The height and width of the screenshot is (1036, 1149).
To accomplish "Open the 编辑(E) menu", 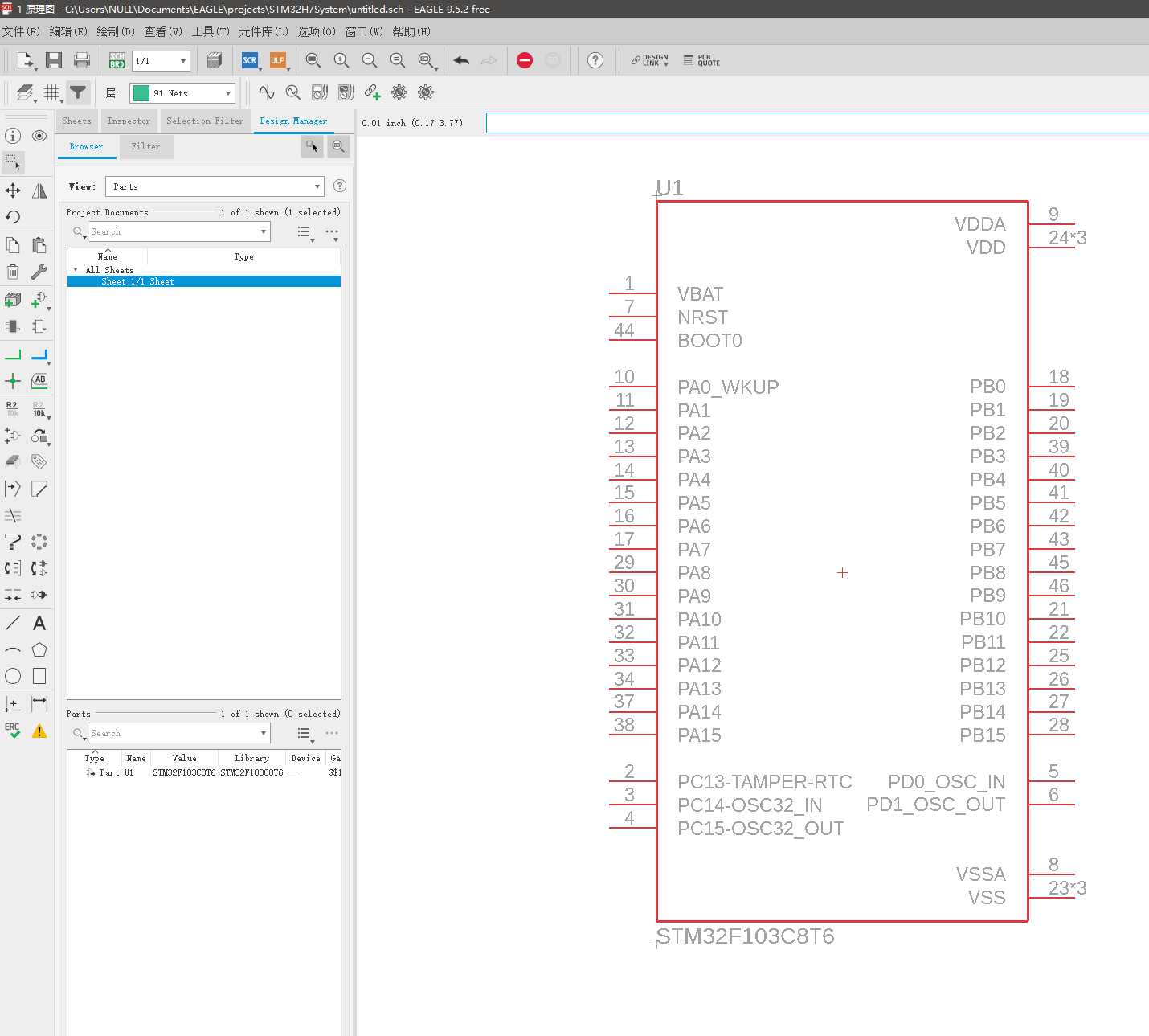I will [68, 31].
